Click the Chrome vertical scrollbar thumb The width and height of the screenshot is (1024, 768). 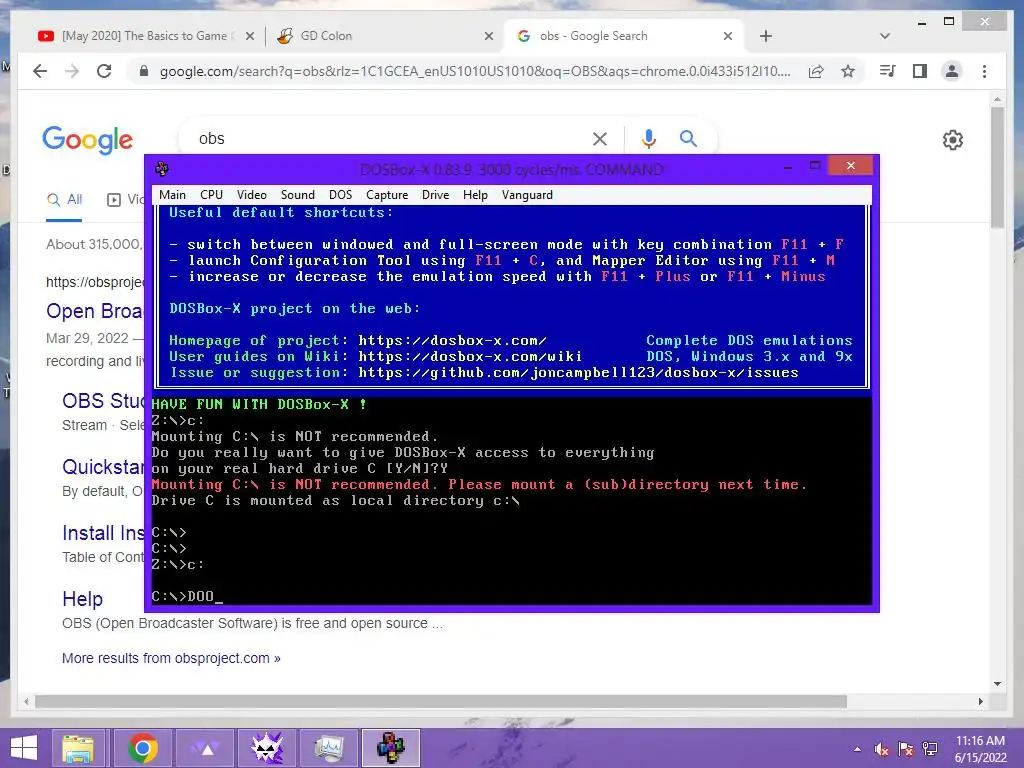[x=997, y=167]
